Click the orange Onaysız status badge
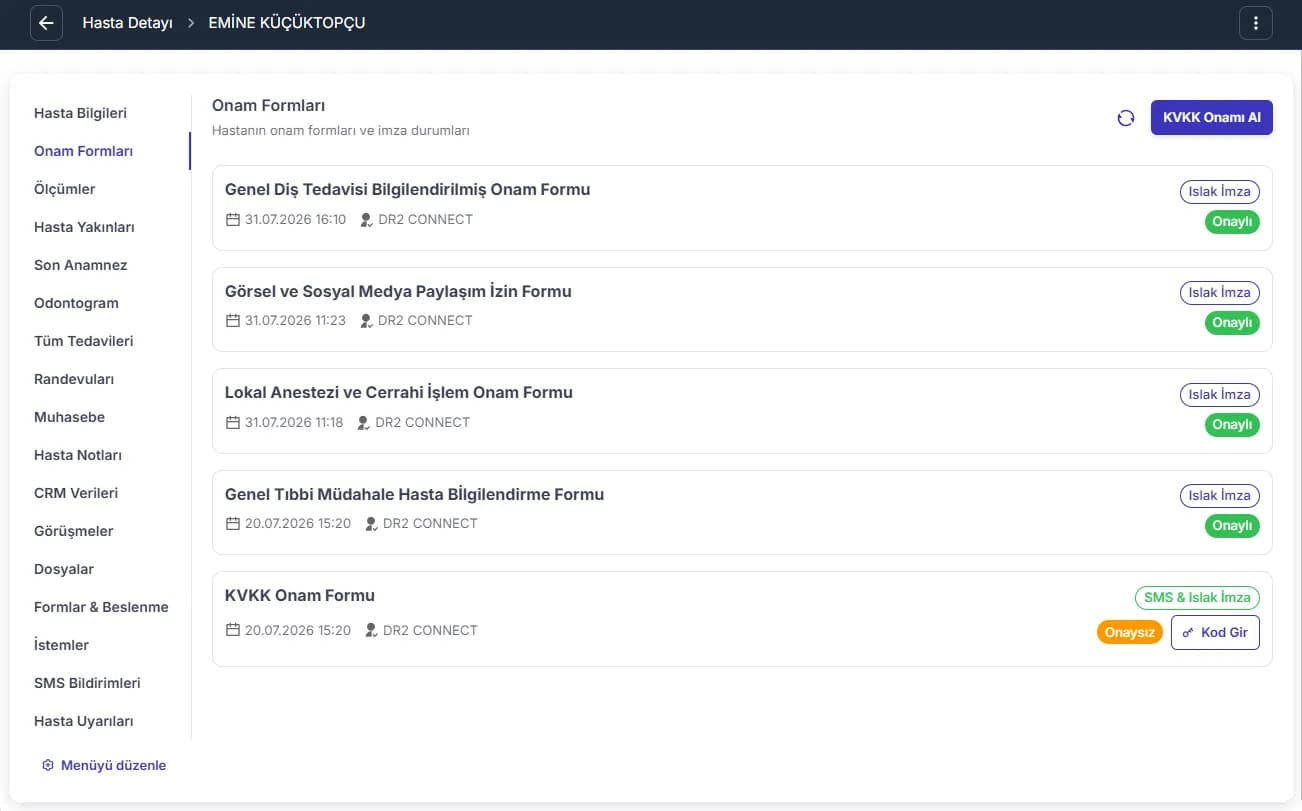 (1130, 633)
